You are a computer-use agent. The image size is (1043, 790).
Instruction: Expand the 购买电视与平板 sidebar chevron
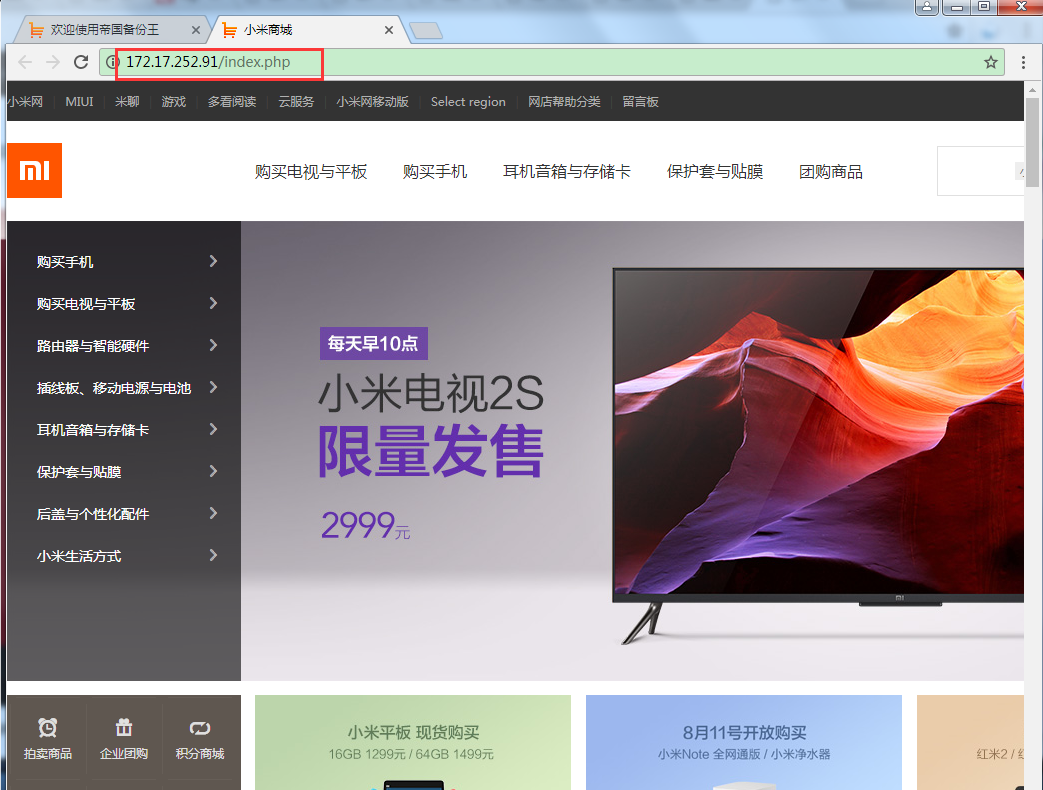pyautogui.click(x=213, y=303)
